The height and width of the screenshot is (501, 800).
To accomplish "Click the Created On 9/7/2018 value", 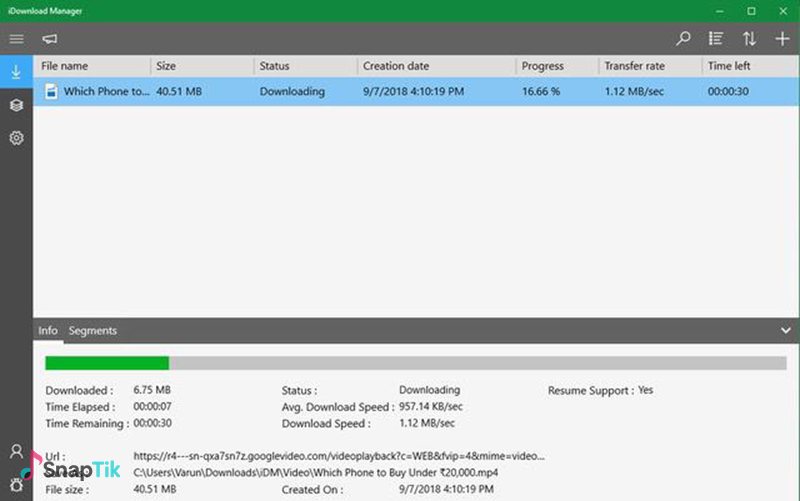I will pyautogui.click(x=446, y=489).
